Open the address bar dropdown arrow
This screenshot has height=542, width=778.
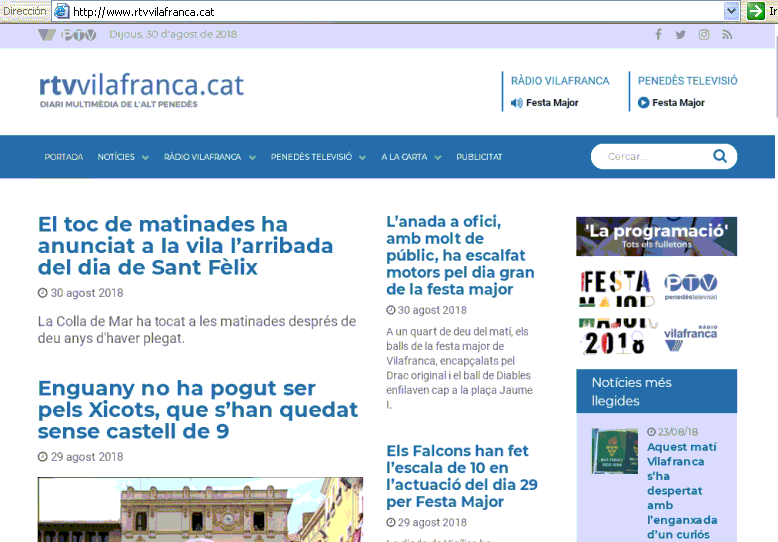(x=731, y=11)
